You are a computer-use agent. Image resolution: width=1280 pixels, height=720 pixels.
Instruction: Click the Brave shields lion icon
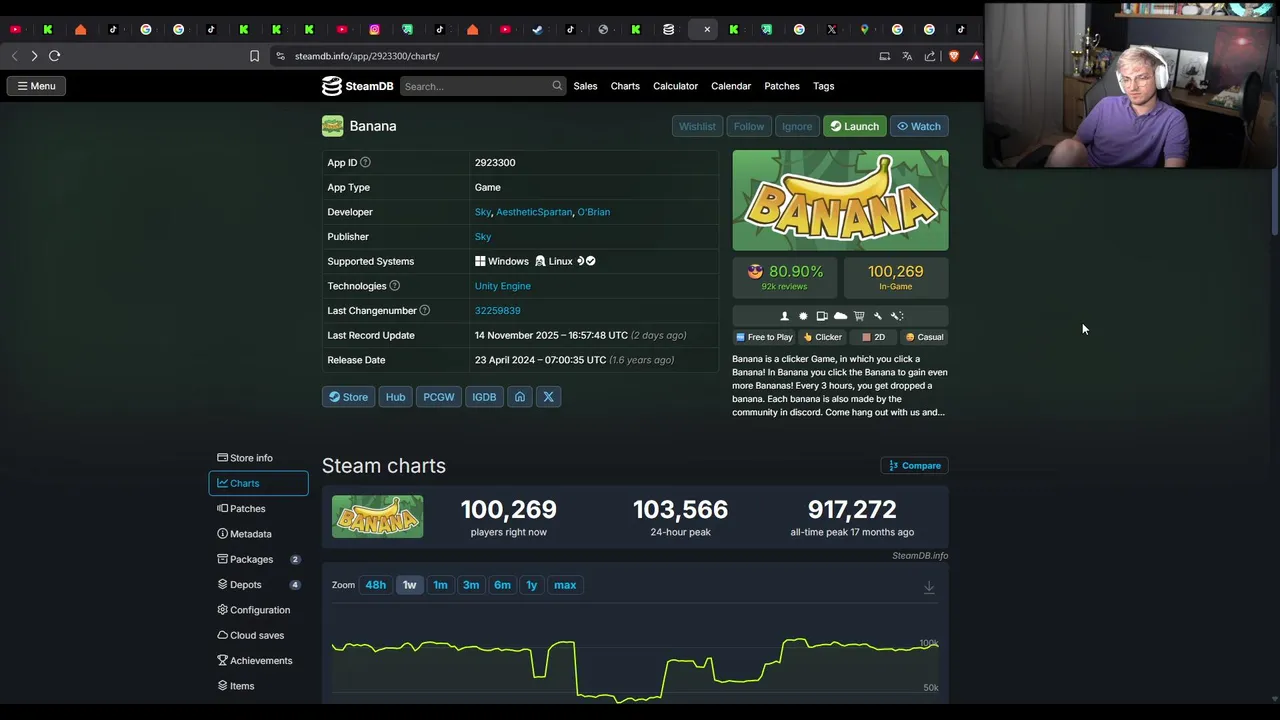pyautogui.click(x=954, y=56)
